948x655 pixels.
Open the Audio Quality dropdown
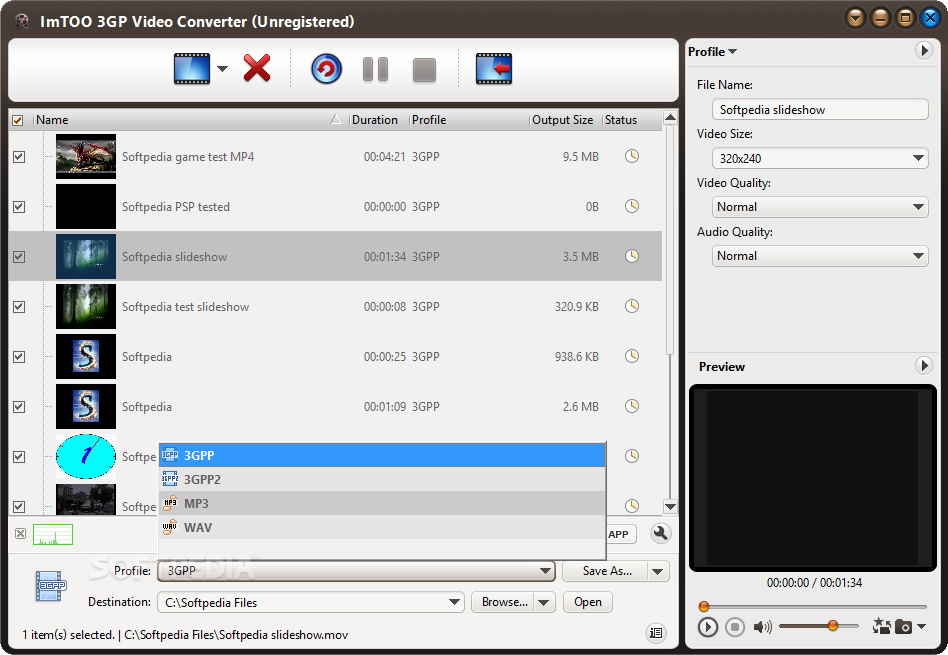pyautogui.click(x=820, y=256)
